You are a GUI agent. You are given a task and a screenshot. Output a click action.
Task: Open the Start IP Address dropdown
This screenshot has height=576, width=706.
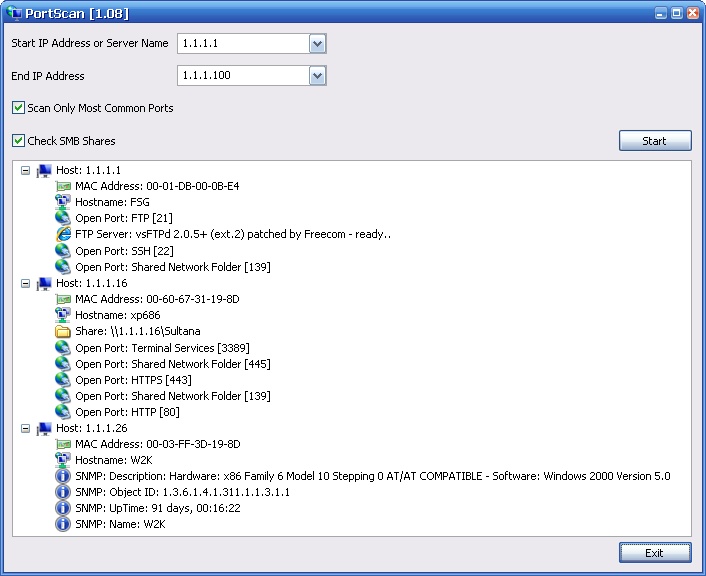(317, 44)
